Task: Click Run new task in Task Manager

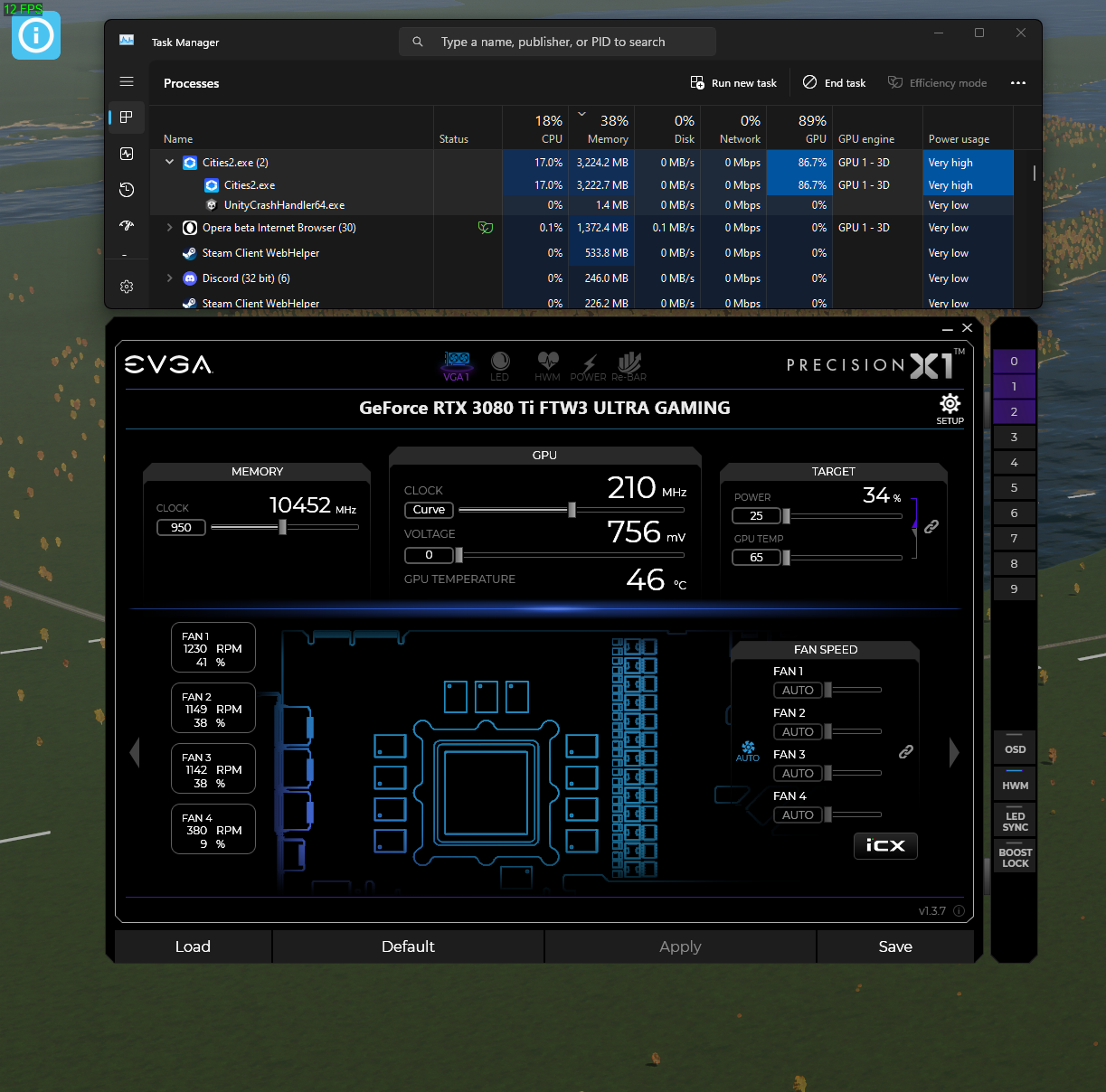Action: (733, 82)
